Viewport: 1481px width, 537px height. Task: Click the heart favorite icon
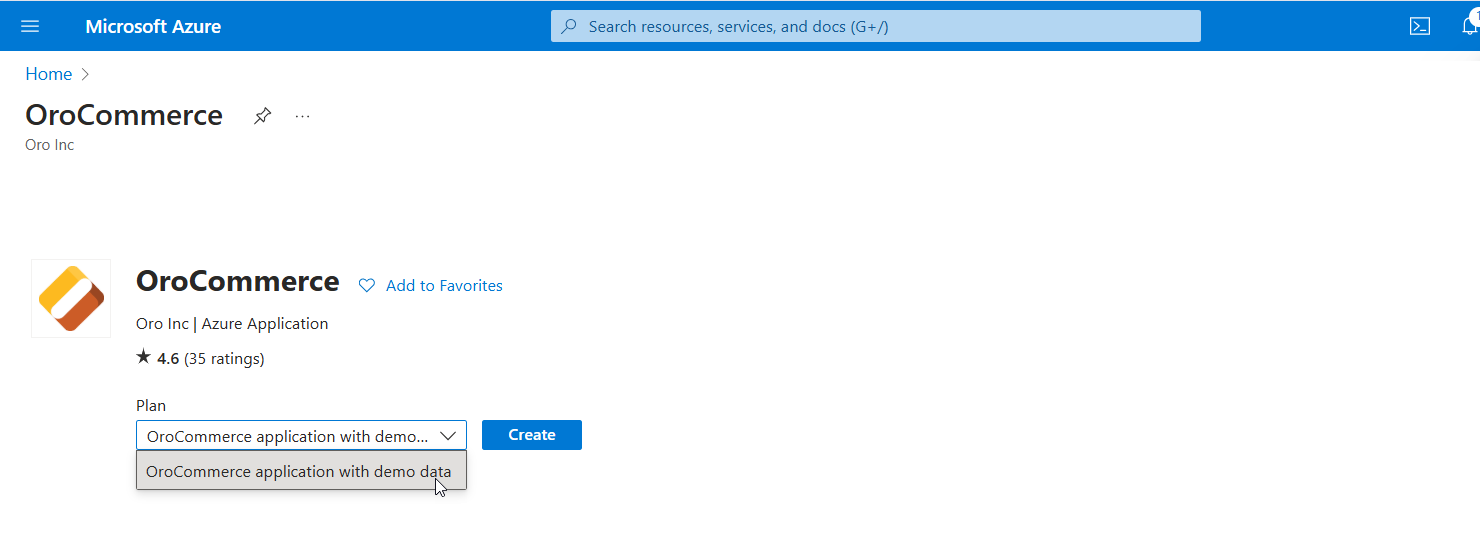click(367, 286)
